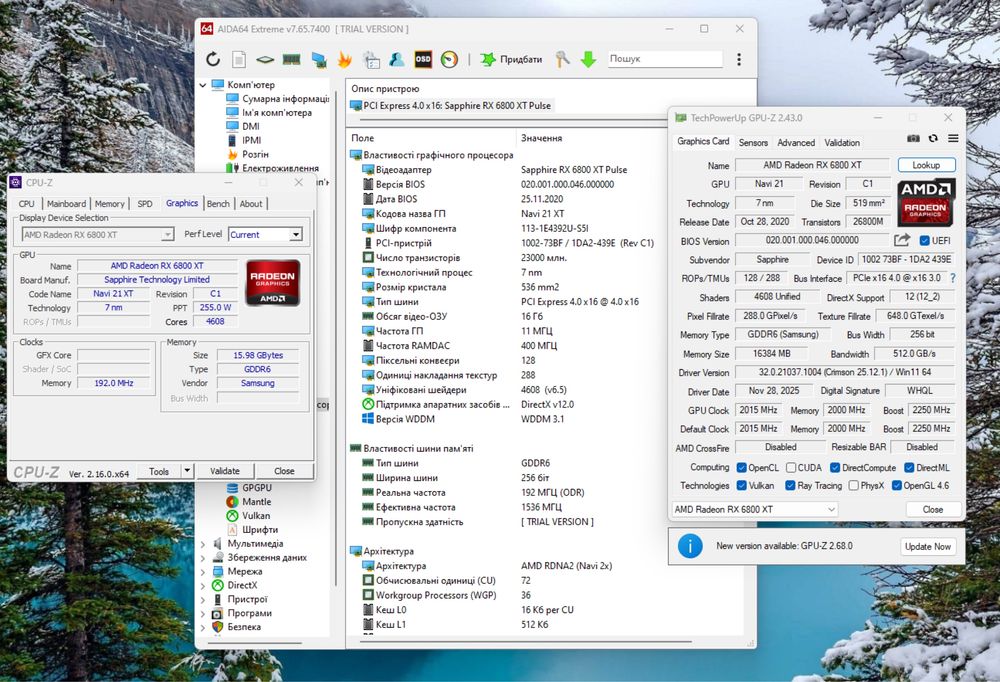Open the Perf Level dropdown in CPU-Z
This screenshot has height=682, width=1000.
(x=295, y=235)
